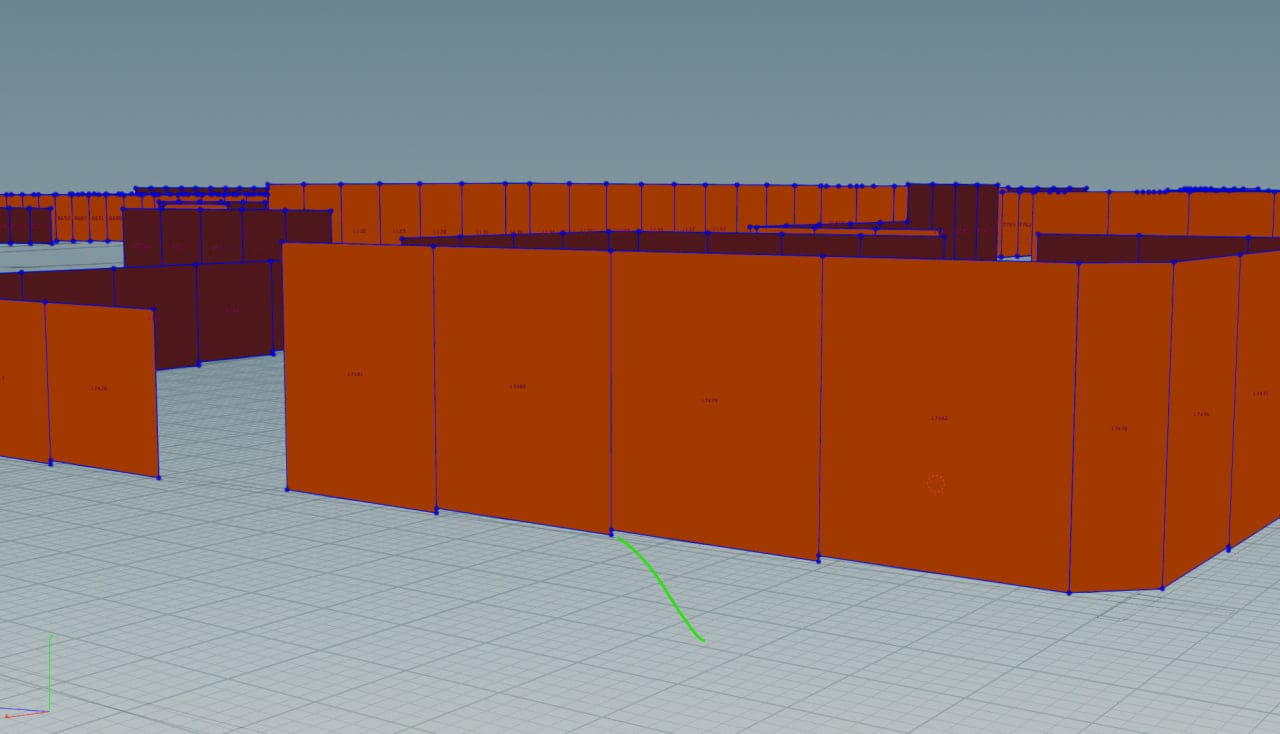
Task: Click the bottom point between the first two front panels
Action: point(436,511)
